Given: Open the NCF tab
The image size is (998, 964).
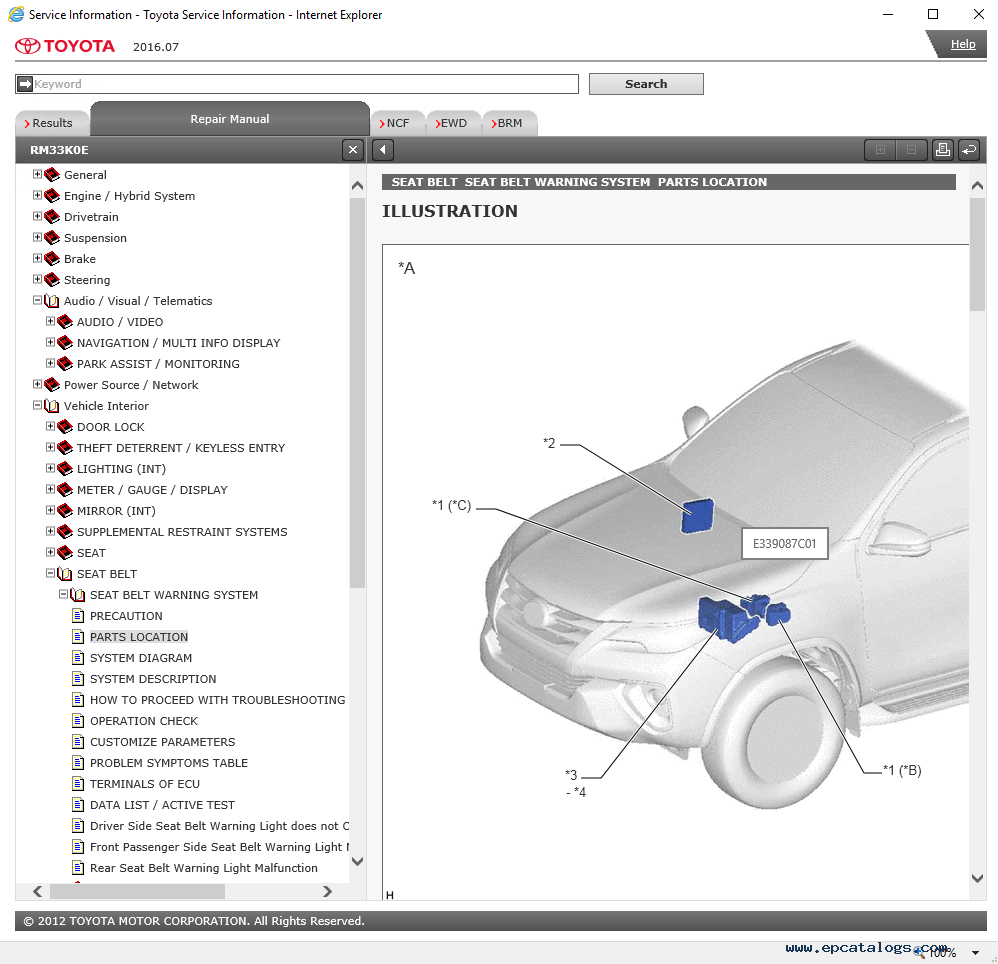Looking at the screenshot, I should pos(397,123).
